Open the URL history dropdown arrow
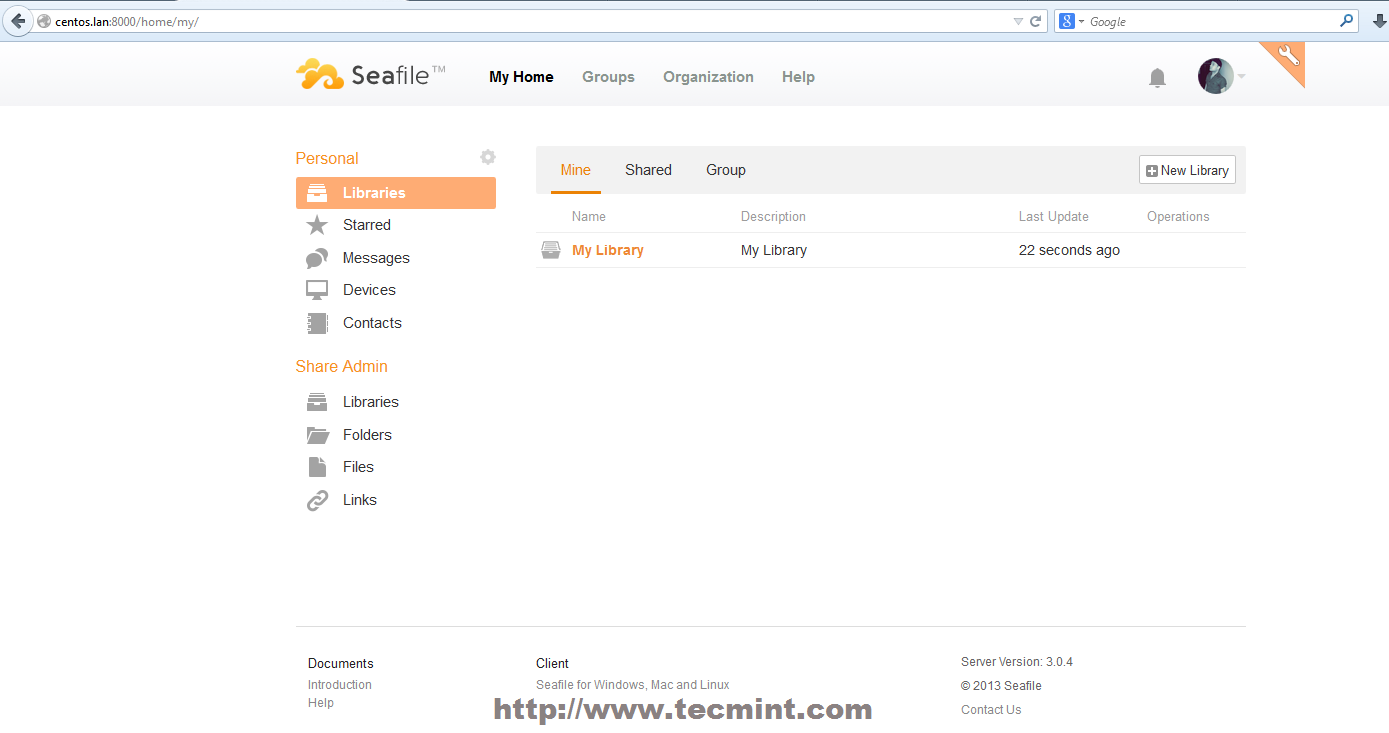This screenshot has height=733, width=1389. (1018, 21)
